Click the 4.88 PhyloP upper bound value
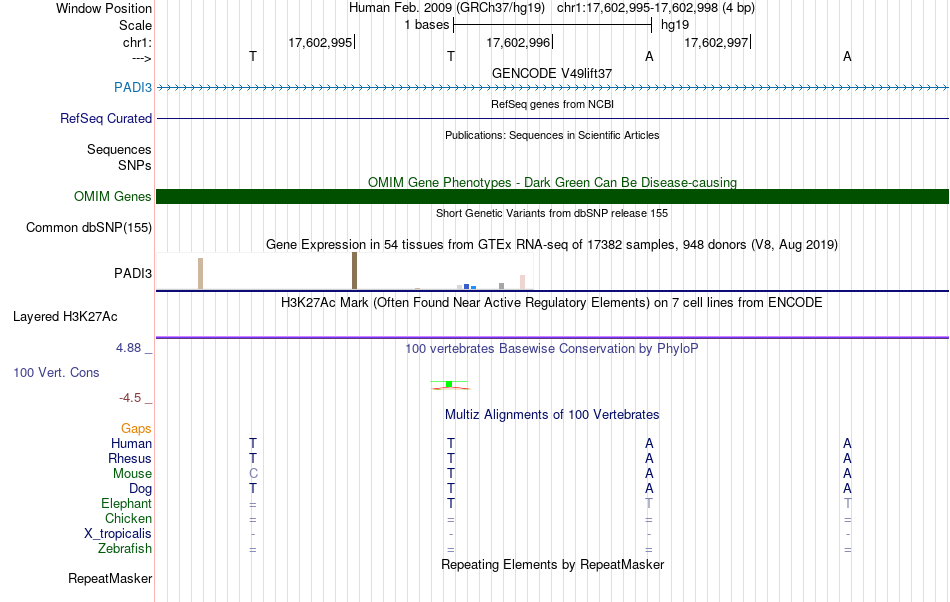 [x=128, y=348]
